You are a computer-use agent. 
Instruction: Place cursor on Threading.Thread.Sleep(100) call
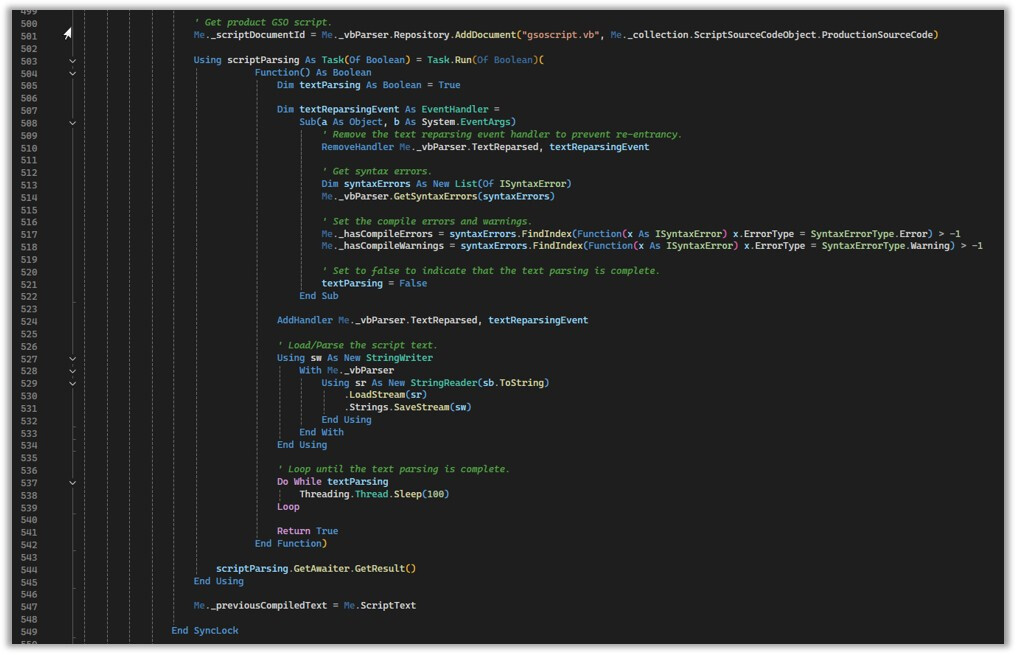coord(374,494)
